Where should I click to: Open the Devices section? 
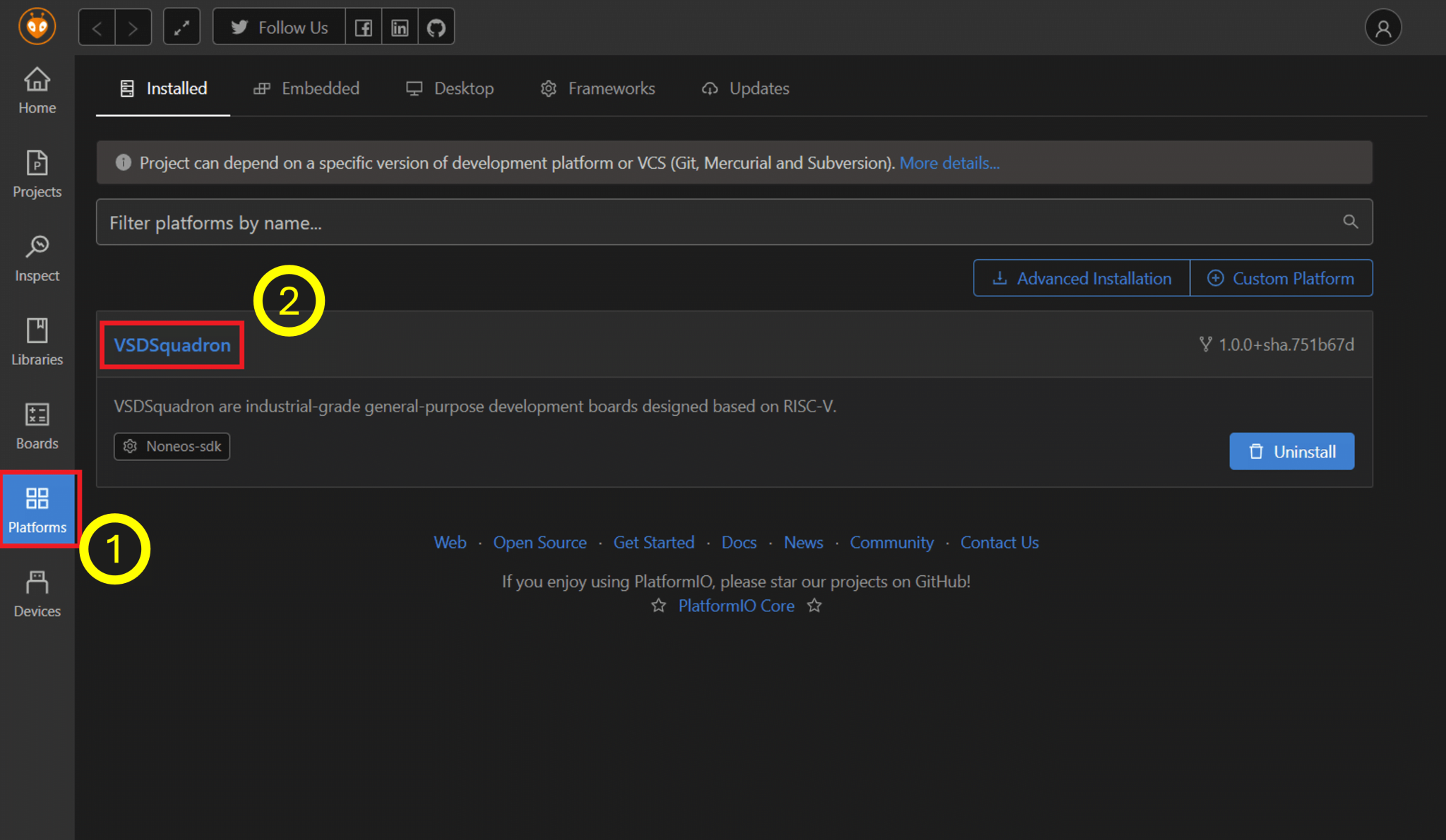click(x=37, y=594)
